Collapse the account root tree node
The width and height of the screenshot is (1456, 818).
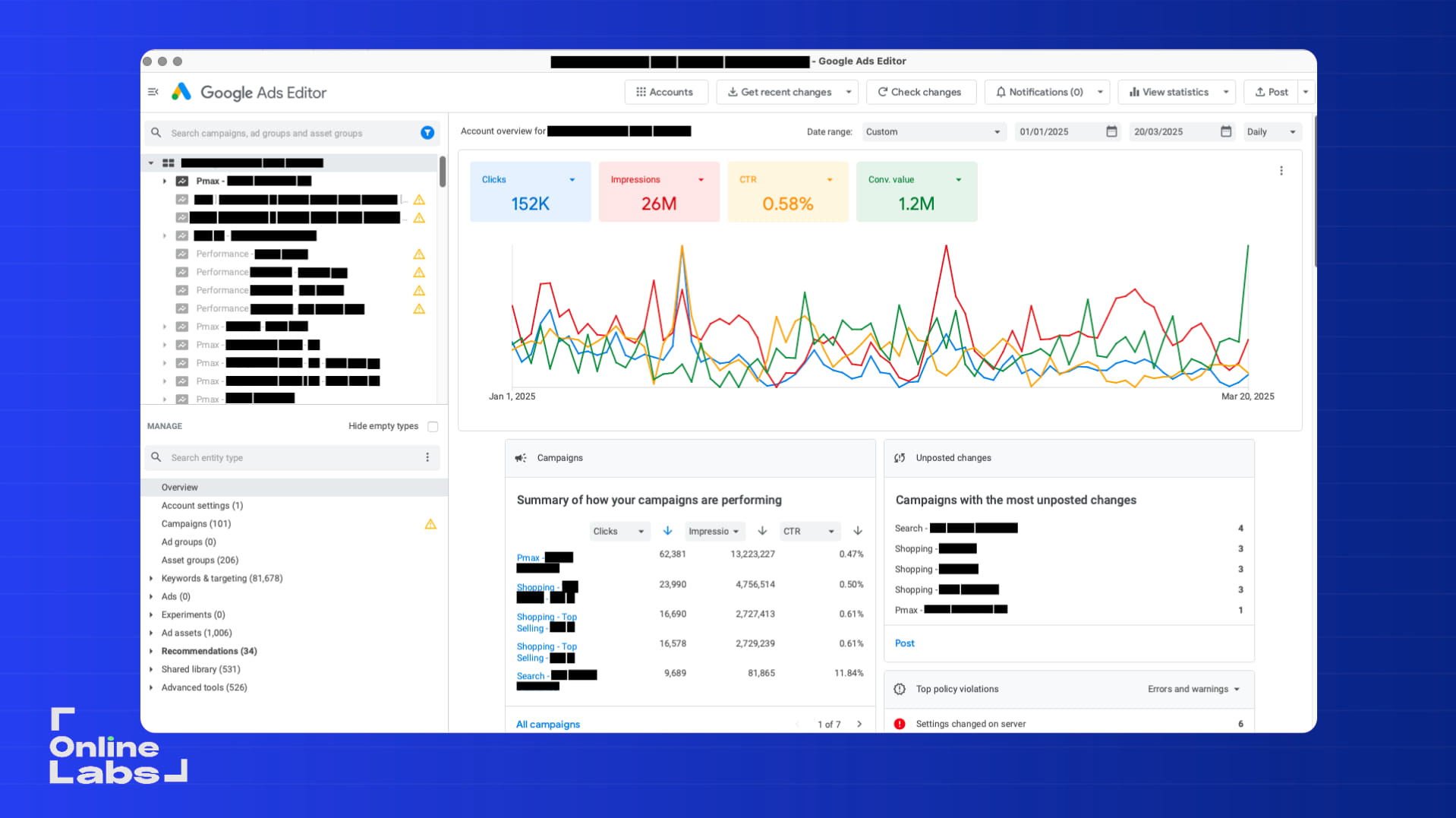[151, 163]
